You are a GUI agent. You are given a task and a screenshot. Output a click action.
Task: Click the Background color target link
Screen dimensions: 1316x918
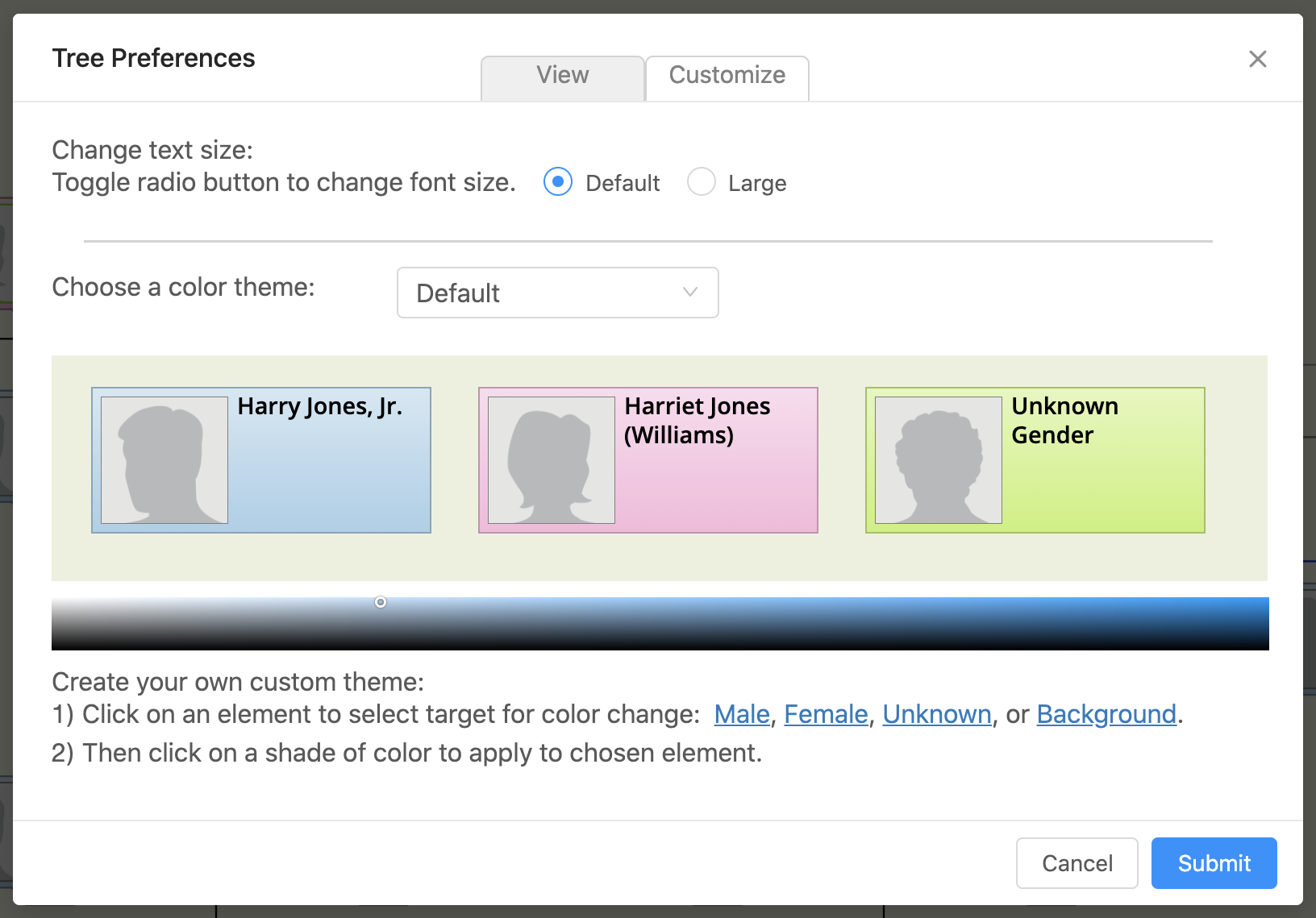[x=1106, y=714]
